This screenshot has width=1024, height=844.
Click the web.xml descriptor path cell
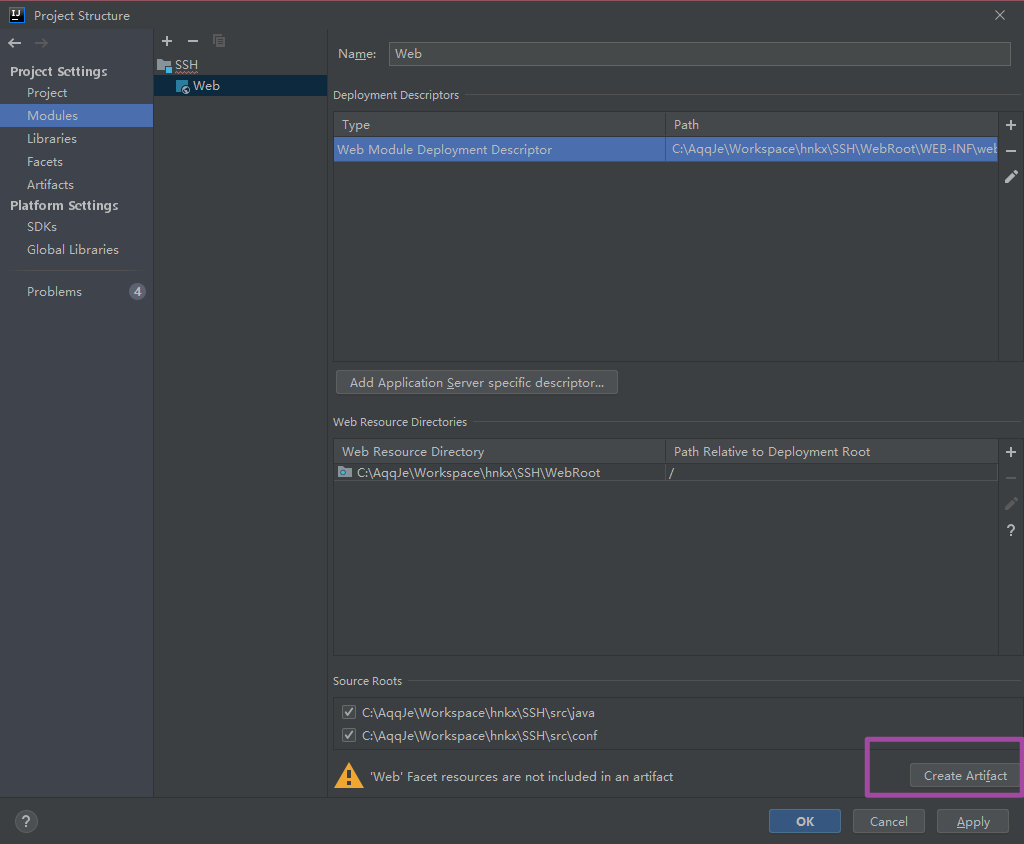pos(831,150)
